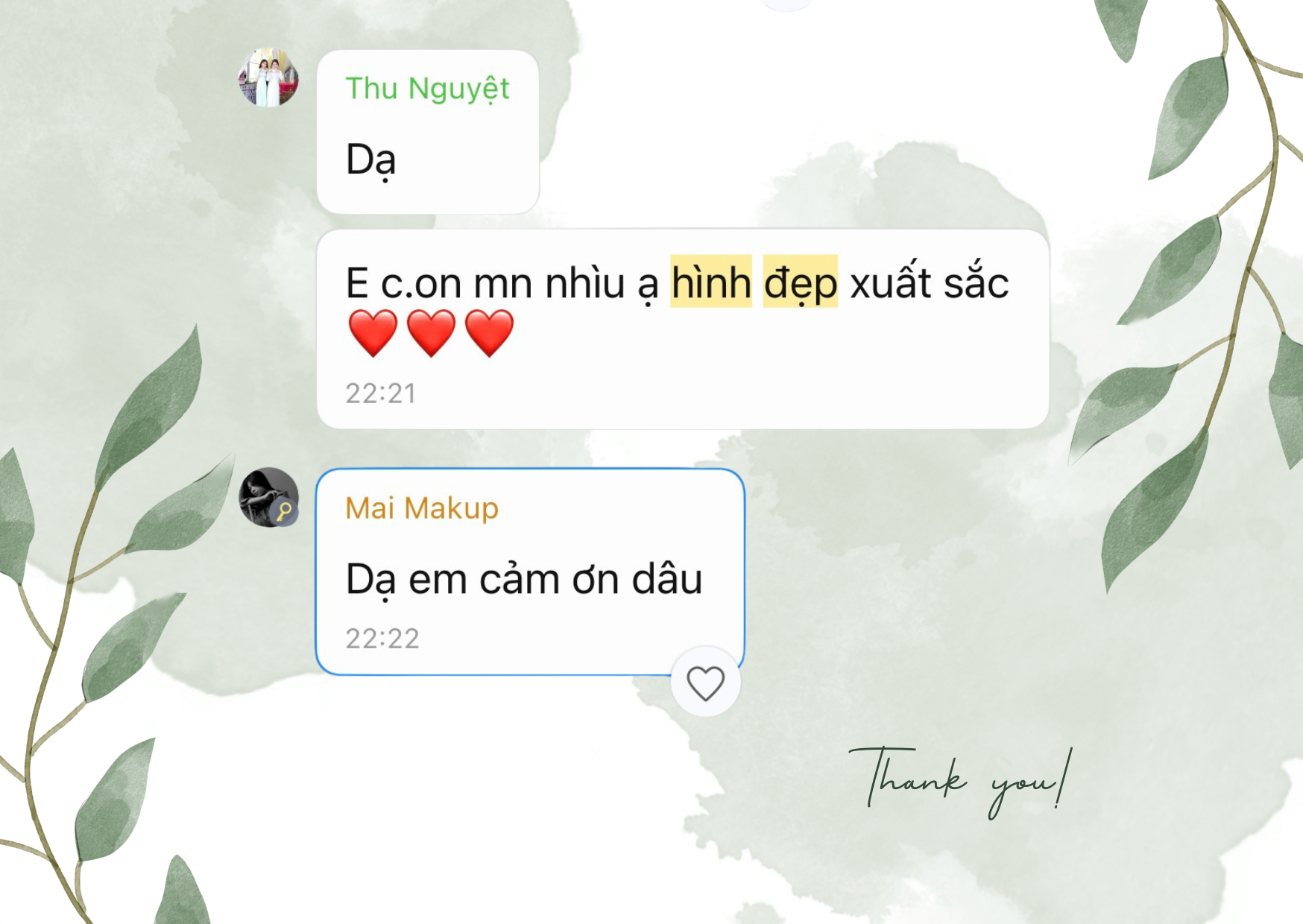Click the sender name Mai Makup

pyautogui.click(x=422, y=508)
